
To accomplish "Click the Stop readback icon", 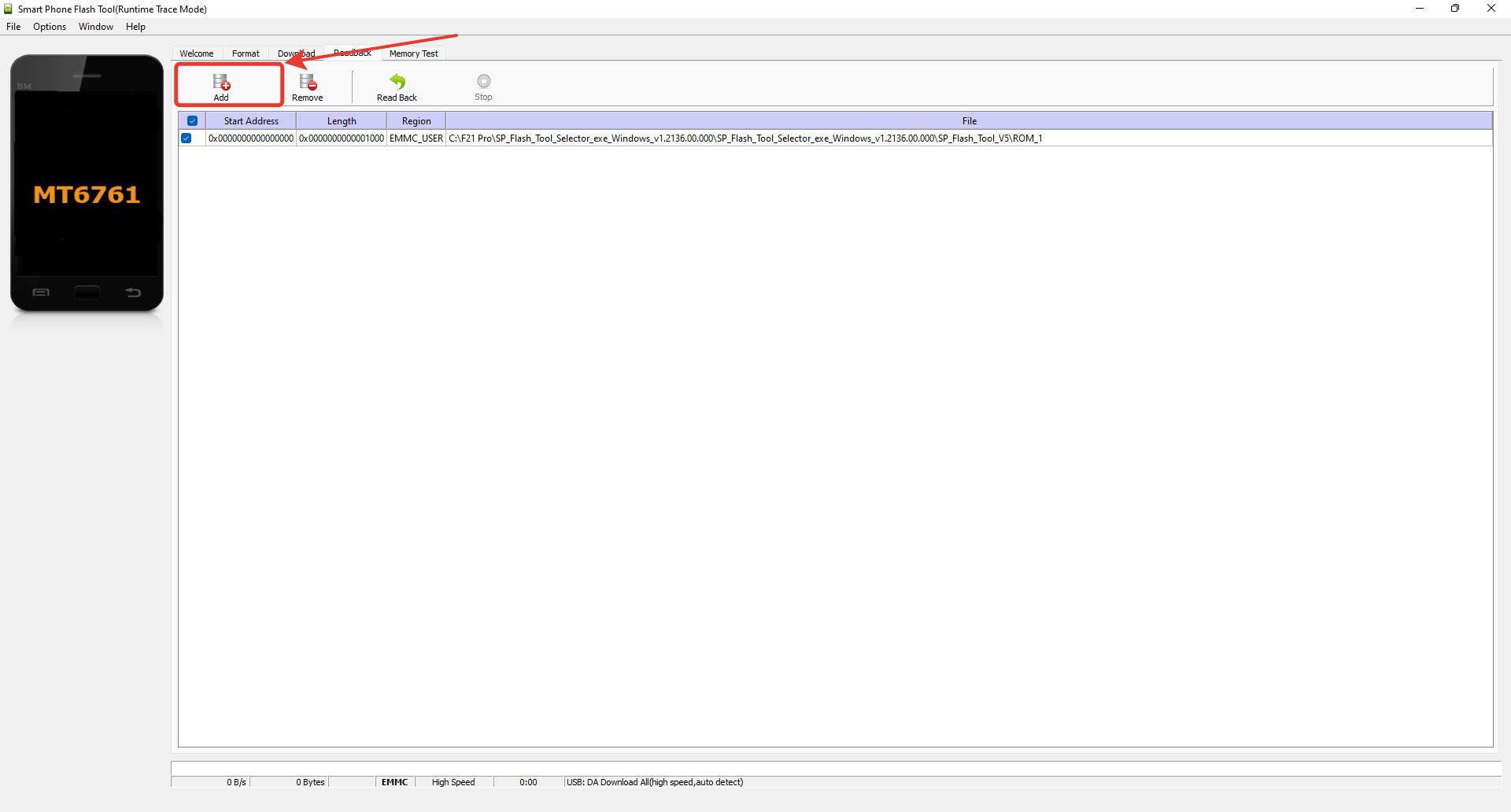I will tap(483, 85).
